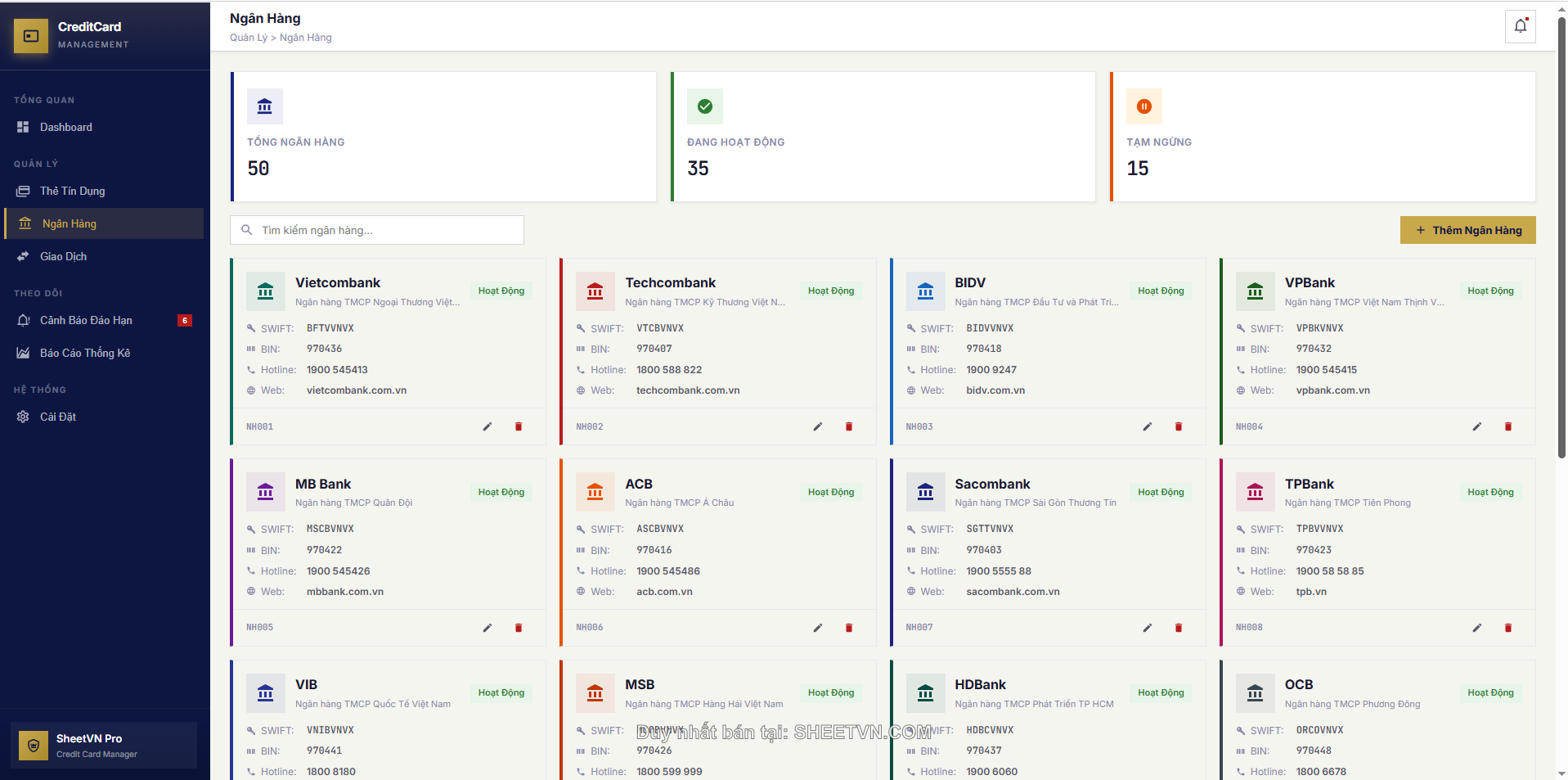Focus the Tìm kiếm ngân hàng search field
1568x780 pixels.
(x=384, y=230)
